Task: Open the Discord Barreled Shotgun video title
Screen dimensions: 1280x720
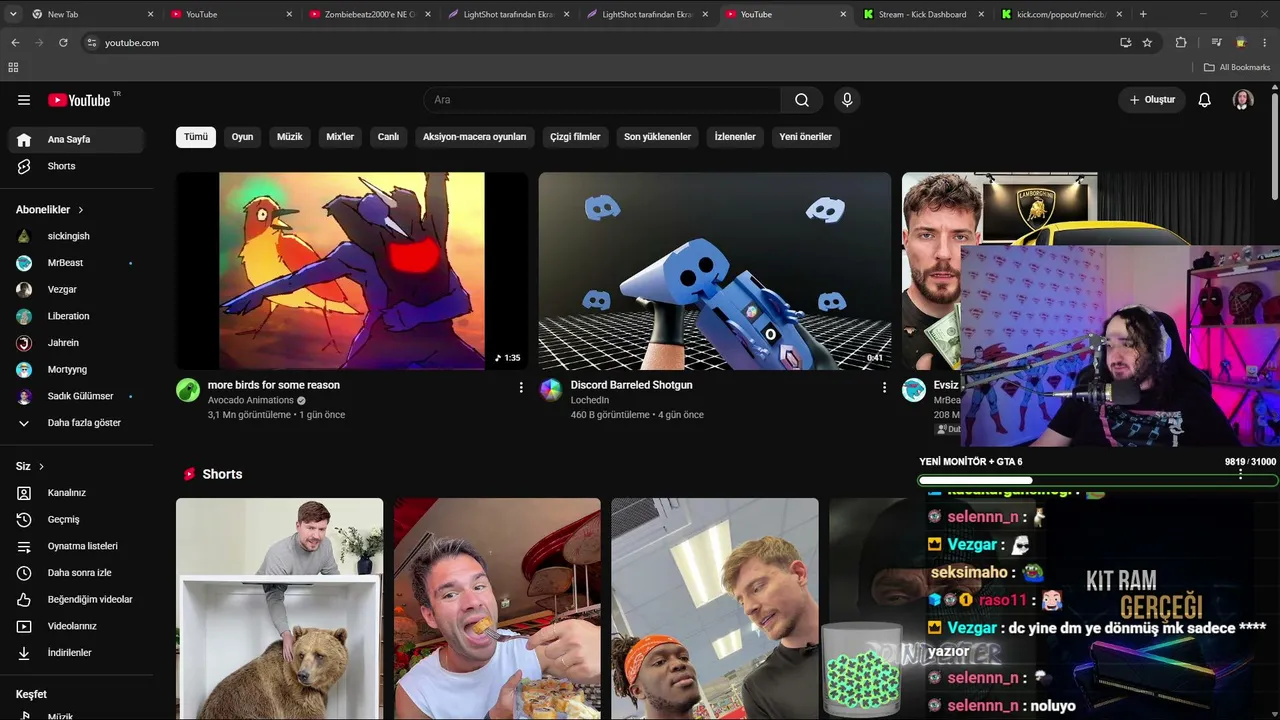Action: 632,385
